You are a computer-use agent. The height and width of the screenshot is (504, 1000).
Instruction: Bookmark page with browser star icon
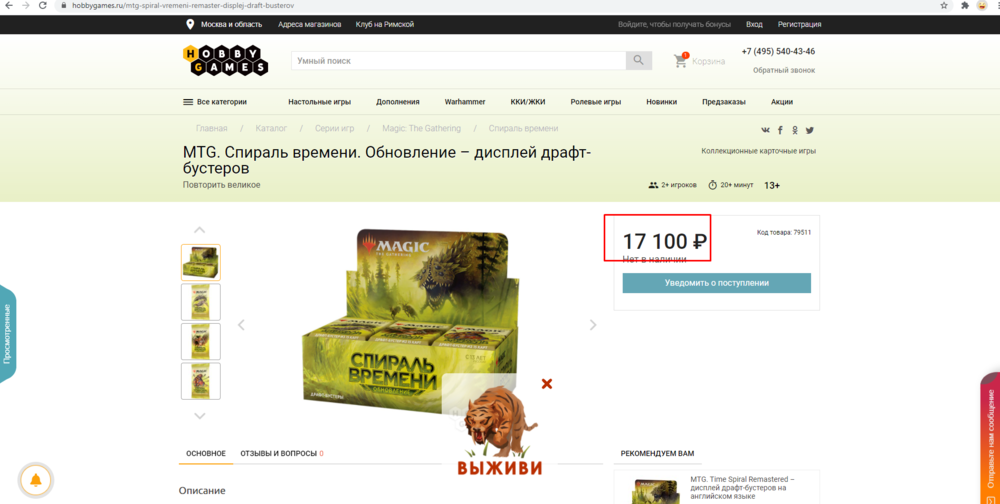click(x=944, y=5)
